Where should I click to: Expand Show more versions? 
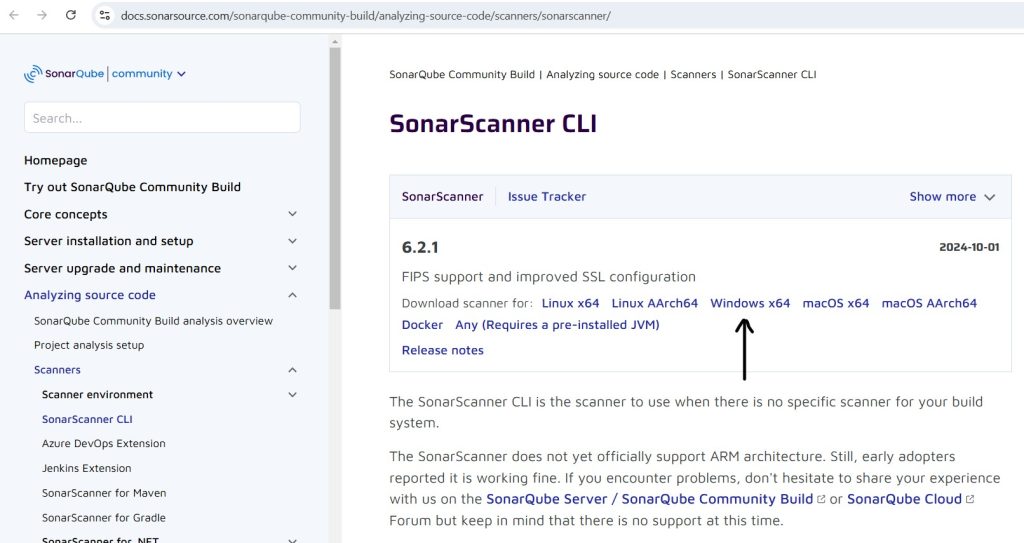[x=952, y=197]
